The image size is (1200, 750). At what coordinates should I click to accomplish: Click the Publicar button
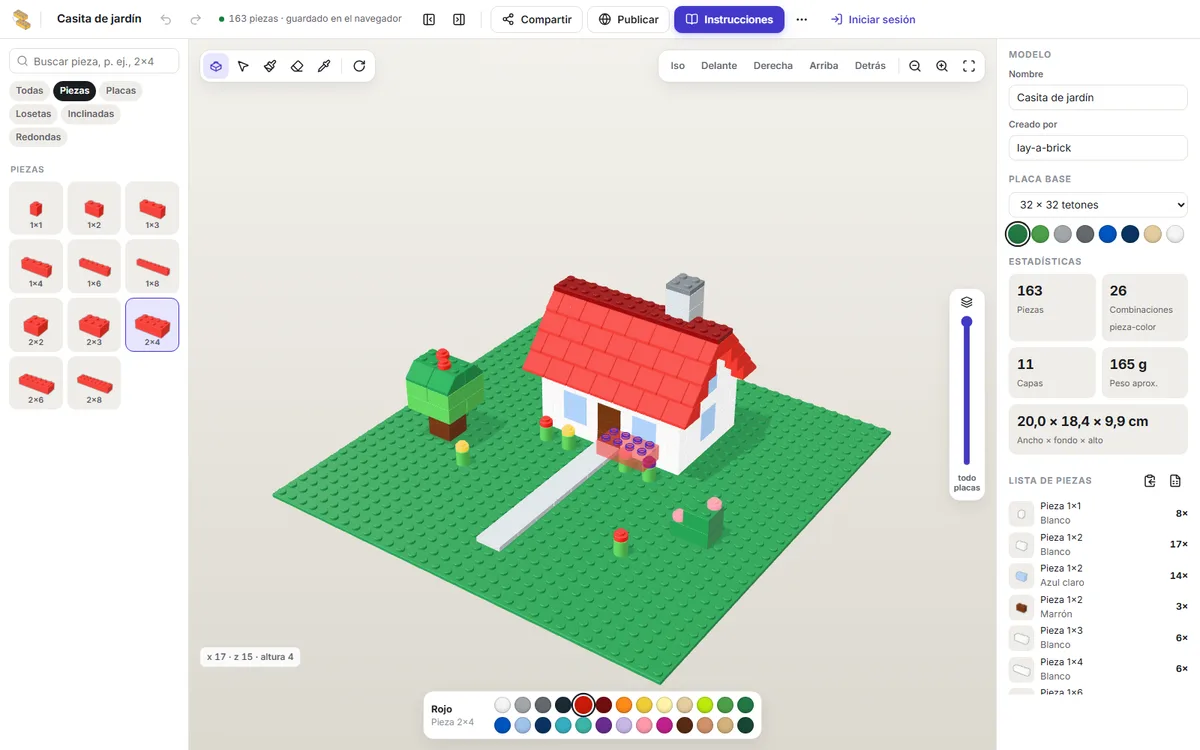tap(628, 19)
